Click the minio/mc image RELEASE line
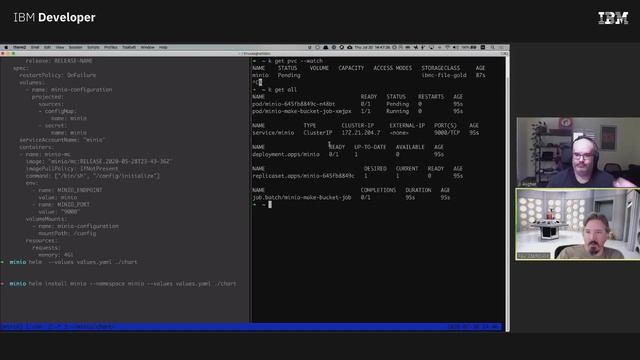 99,162
